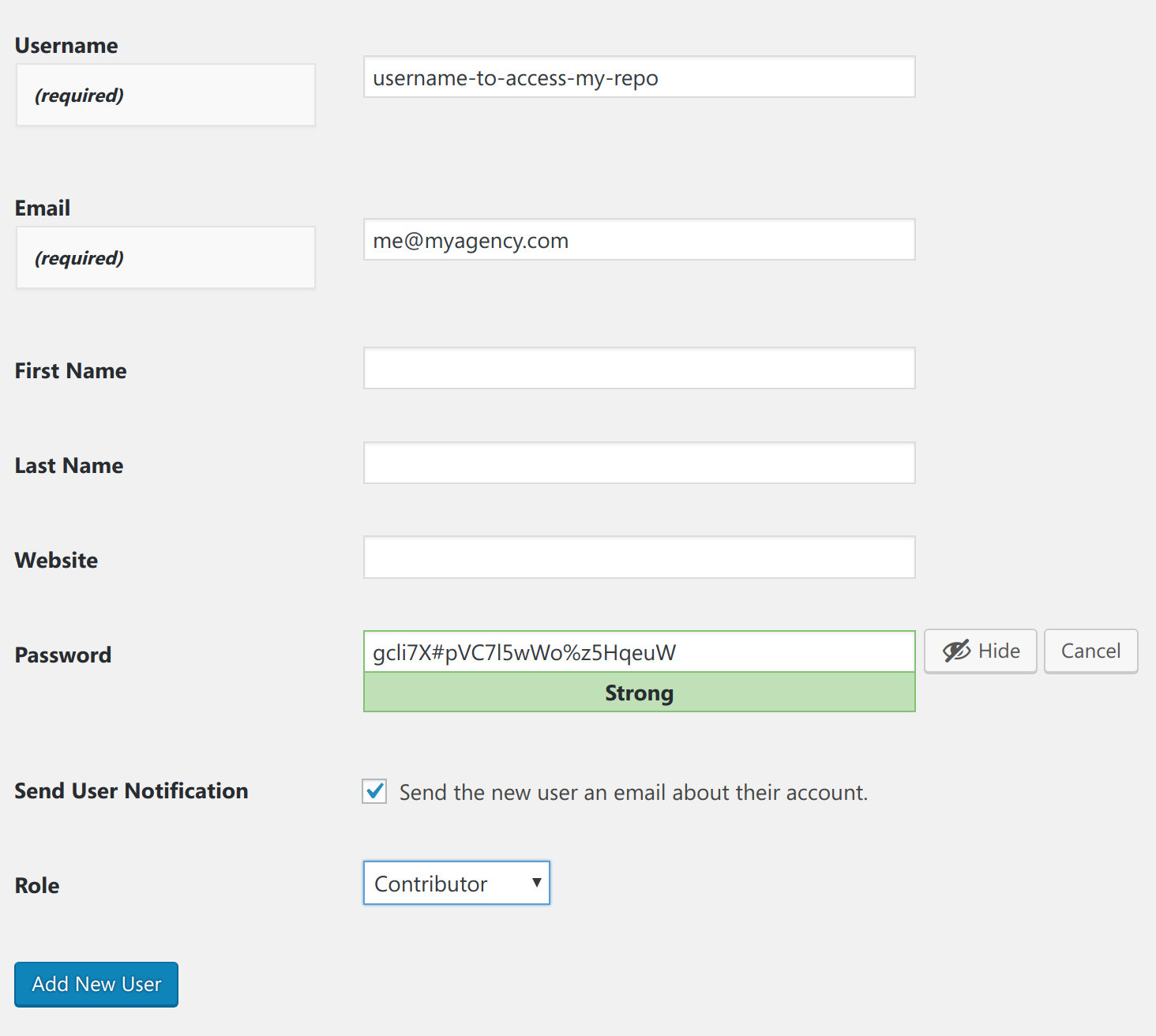The width and height of the screenshot is (1156, 1036).
Task: Click the Password label
Action: [63, 655]
